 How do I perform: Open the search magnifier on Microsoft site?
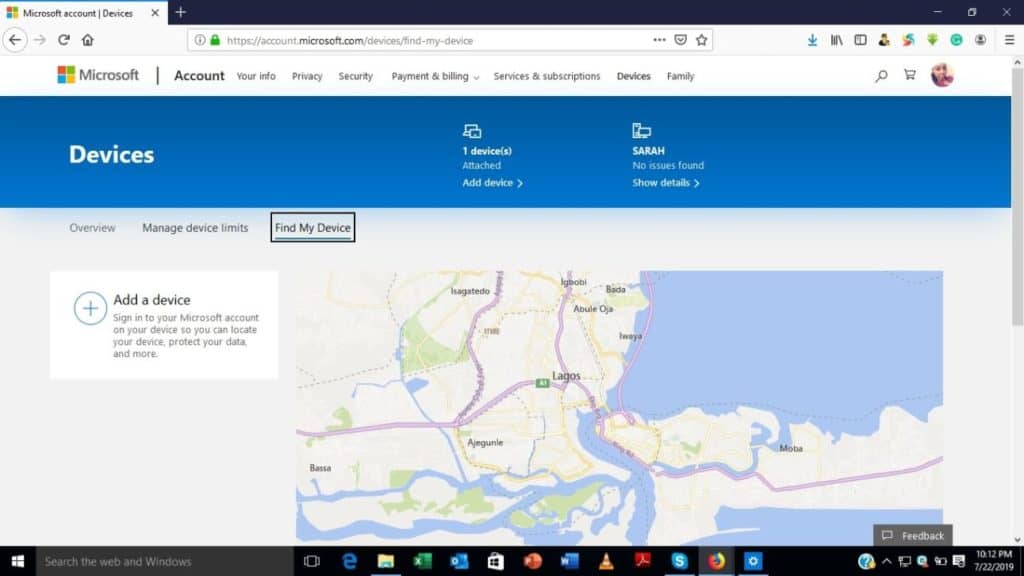tap(881, 76)
